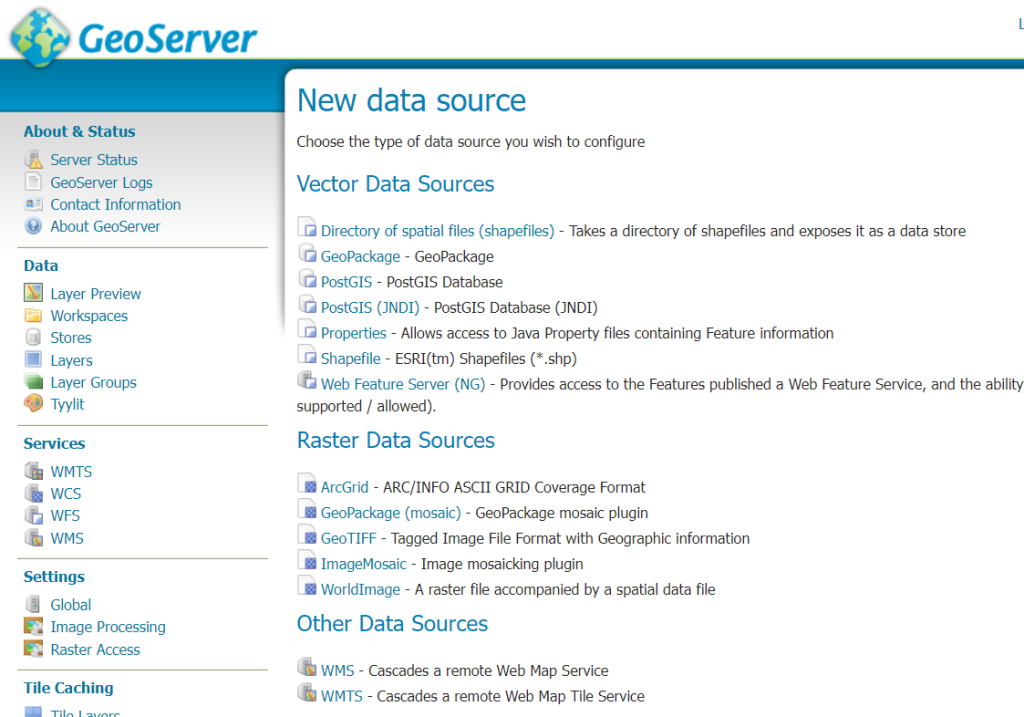Select the Properties data source link

coord(353,333)
